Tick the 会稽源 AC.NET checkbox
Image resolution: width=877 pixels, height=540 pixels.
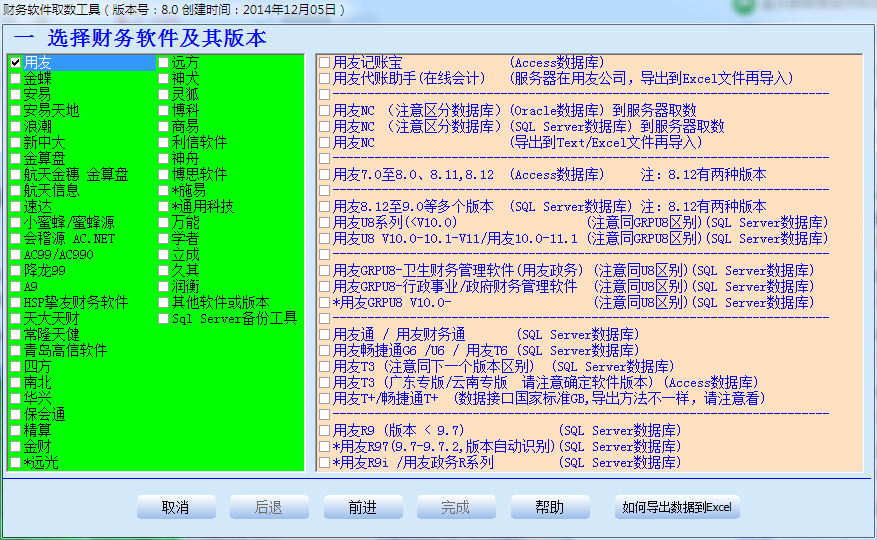click(16, 239)
